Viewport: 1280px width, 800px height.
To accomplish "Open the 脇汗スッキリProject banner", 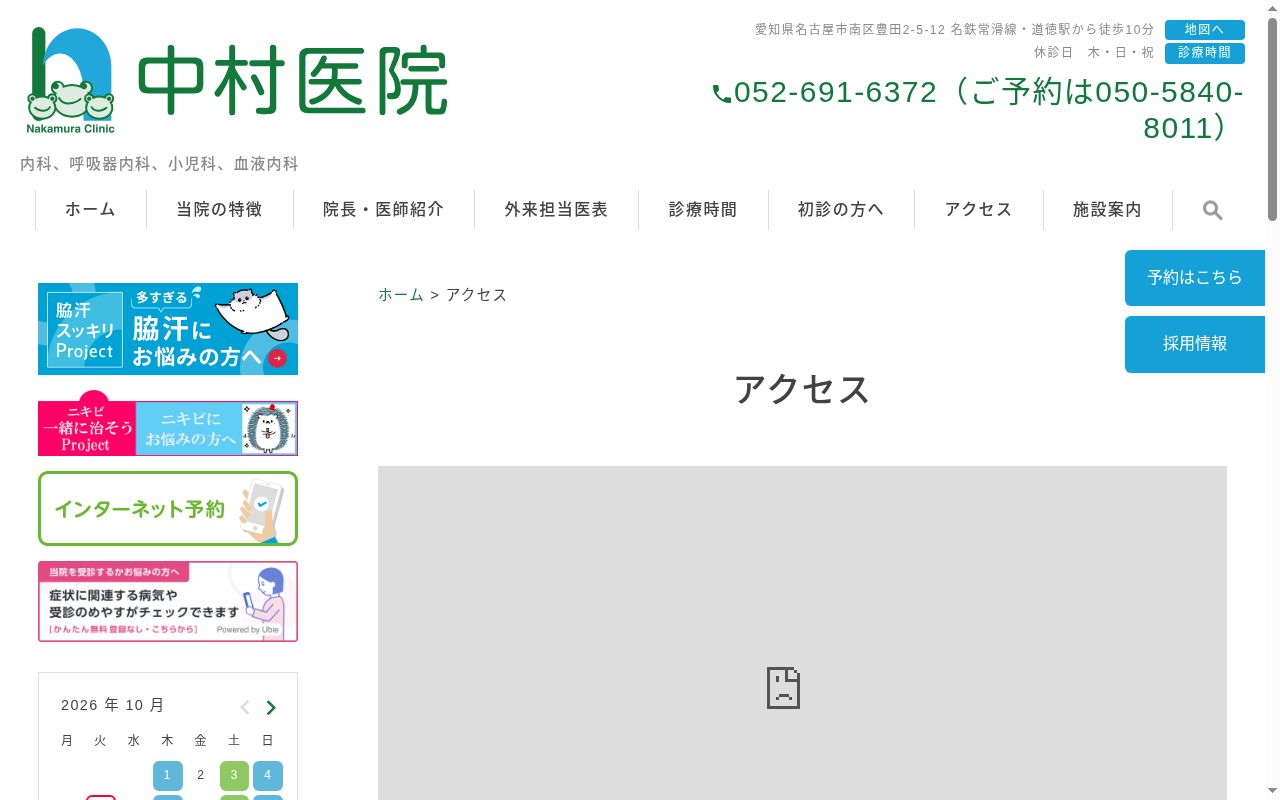I will (168, 329).
